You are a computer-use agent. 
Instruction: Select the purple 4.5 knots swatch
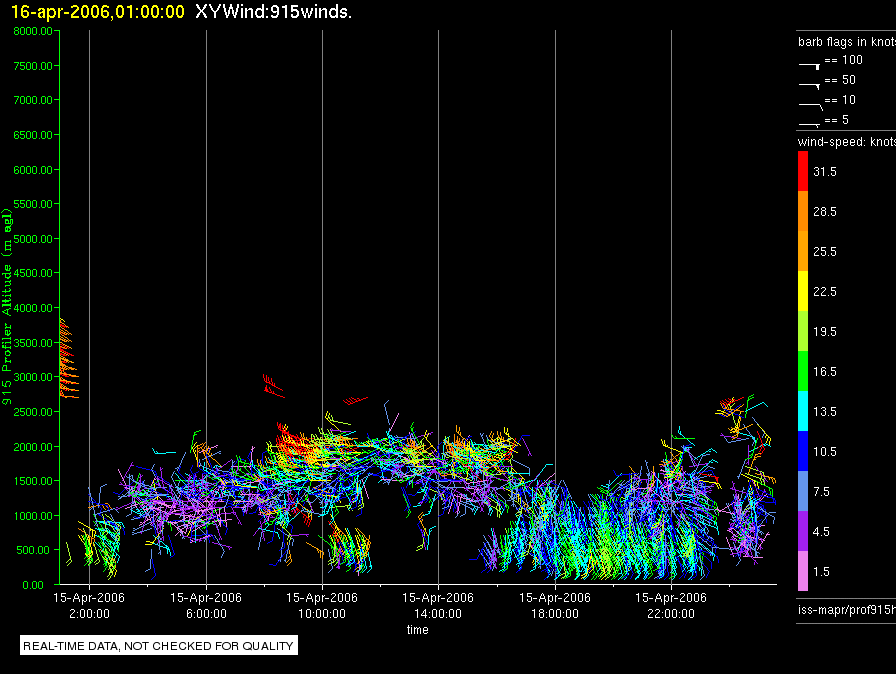[803, 531]
